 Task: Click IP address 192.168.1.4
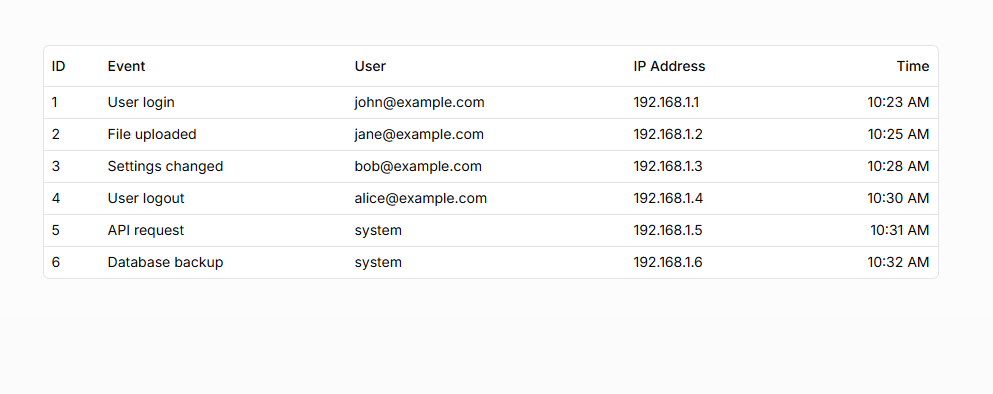[x=668, y=198]
